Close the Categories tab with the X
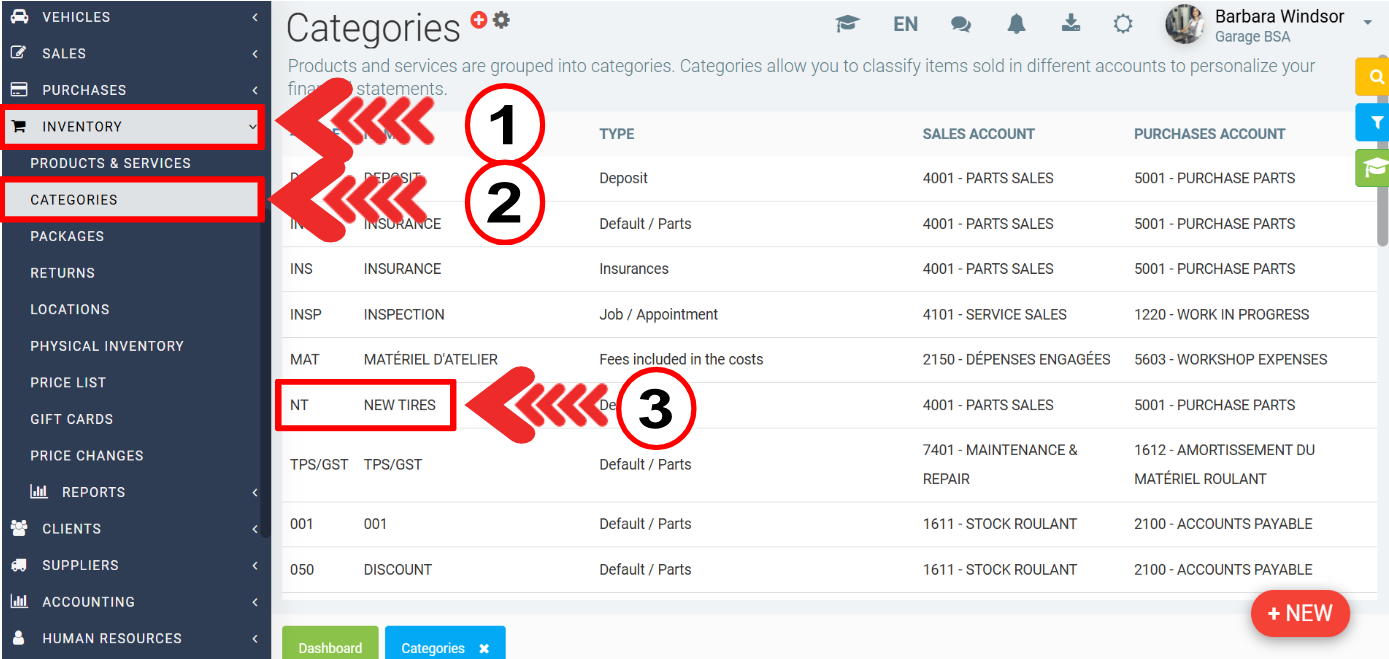 tap(484, 648)
